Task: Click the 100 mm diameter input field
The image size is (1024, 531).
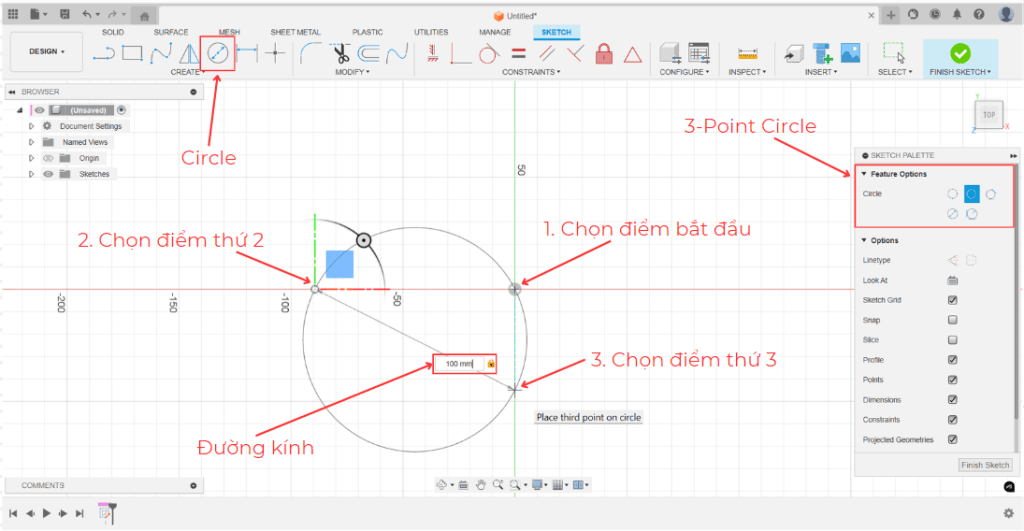Action: (x=458, y=364)
